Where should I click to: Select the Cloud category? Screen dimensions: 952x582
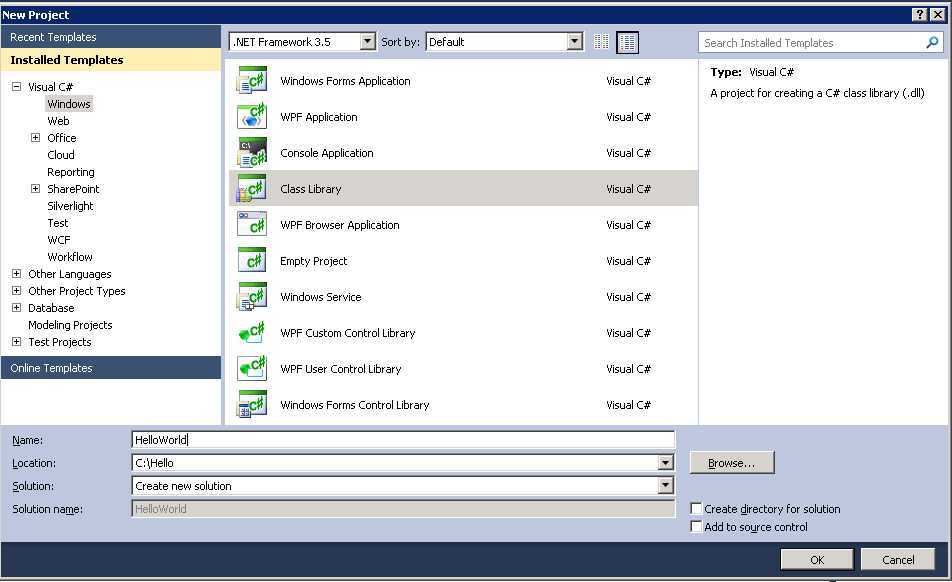[61, 155]
